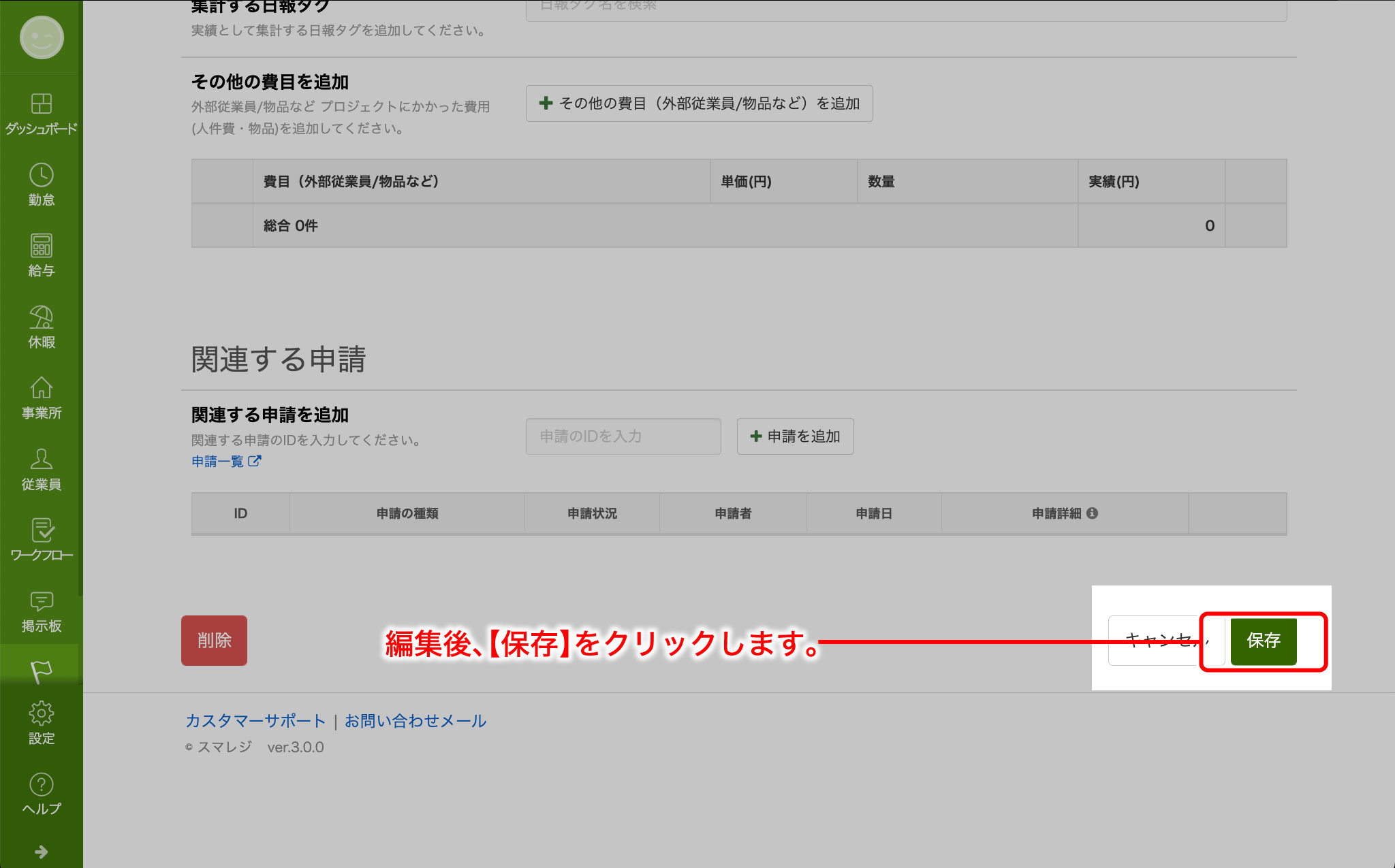Click the 申請を追加 button
Viewport: 1395px width, 868px height.
click(x=795, y=436)
